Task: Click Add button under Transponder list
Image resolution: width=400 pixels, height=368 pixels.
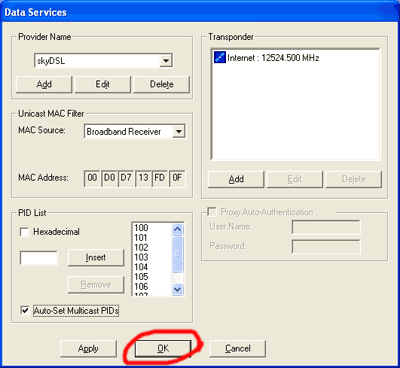Action: coord(236,179)
